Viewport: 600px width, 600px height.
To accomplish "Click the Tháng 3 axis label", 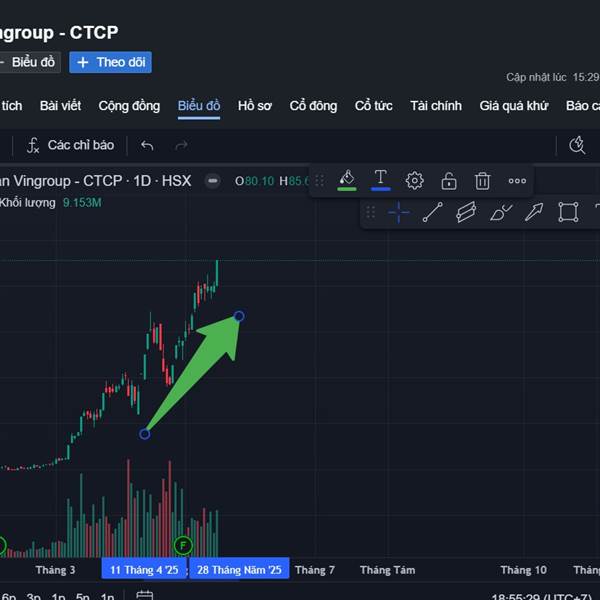I will pyautogui.click(x=55, y=570).
